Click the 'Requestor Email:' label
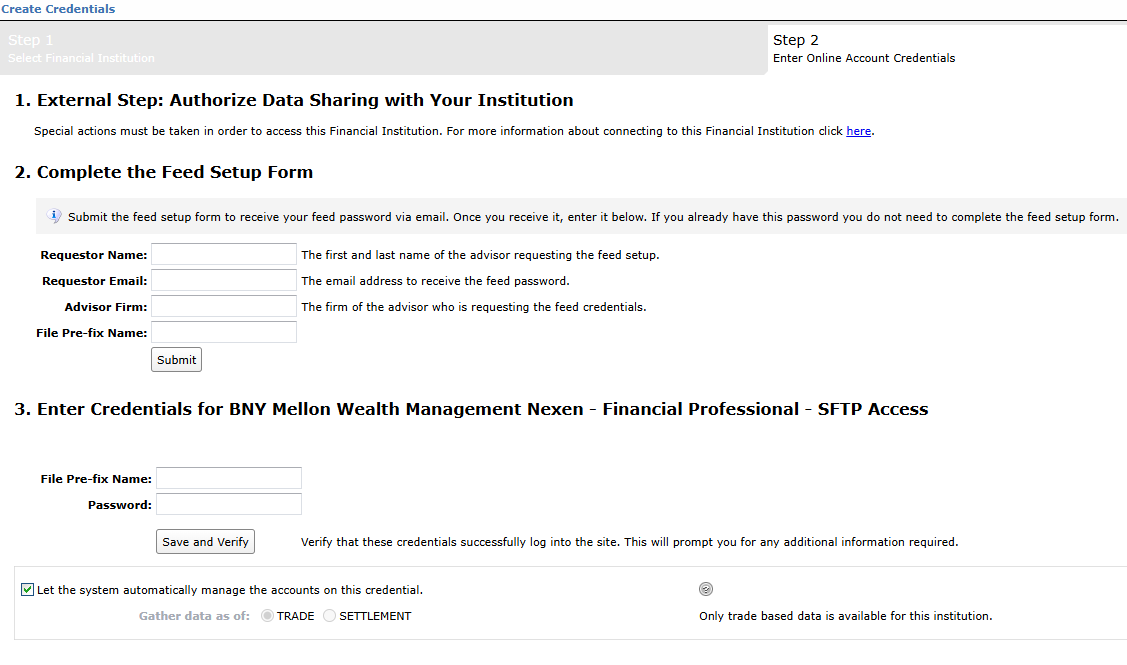 point(94,281)
